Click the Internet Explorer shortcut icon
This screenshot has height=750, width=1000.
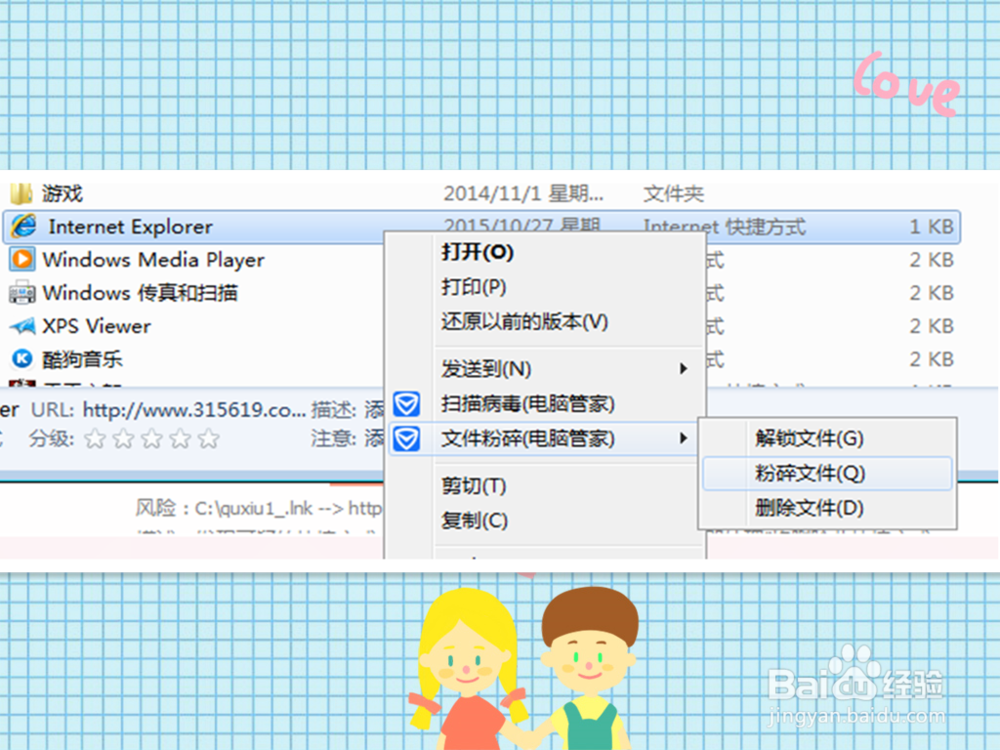(x=24, y=226)
